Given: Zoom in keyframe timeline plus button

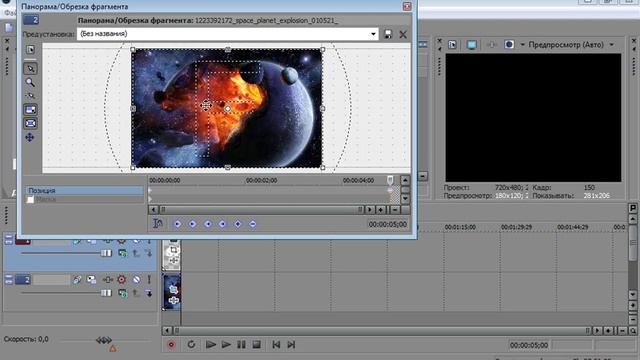Looking at the screenshot, I should [380, 210].
